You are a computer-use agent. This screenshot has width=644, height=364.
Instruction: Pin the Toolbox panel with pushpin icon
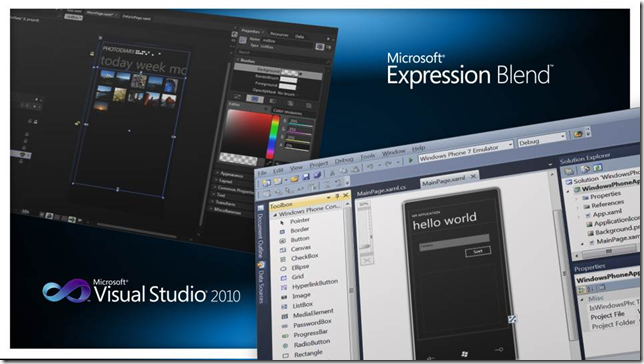tap(337, 196)
